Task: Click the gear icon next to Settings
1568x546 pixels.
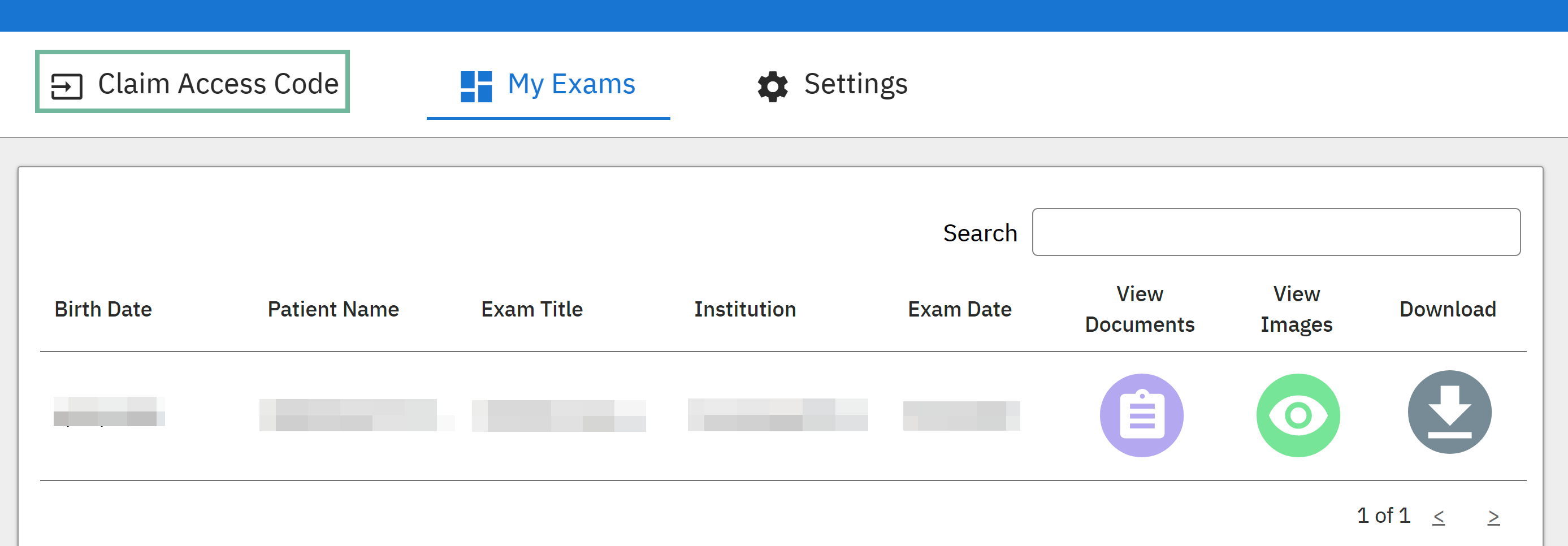Action: coord(771,85)
